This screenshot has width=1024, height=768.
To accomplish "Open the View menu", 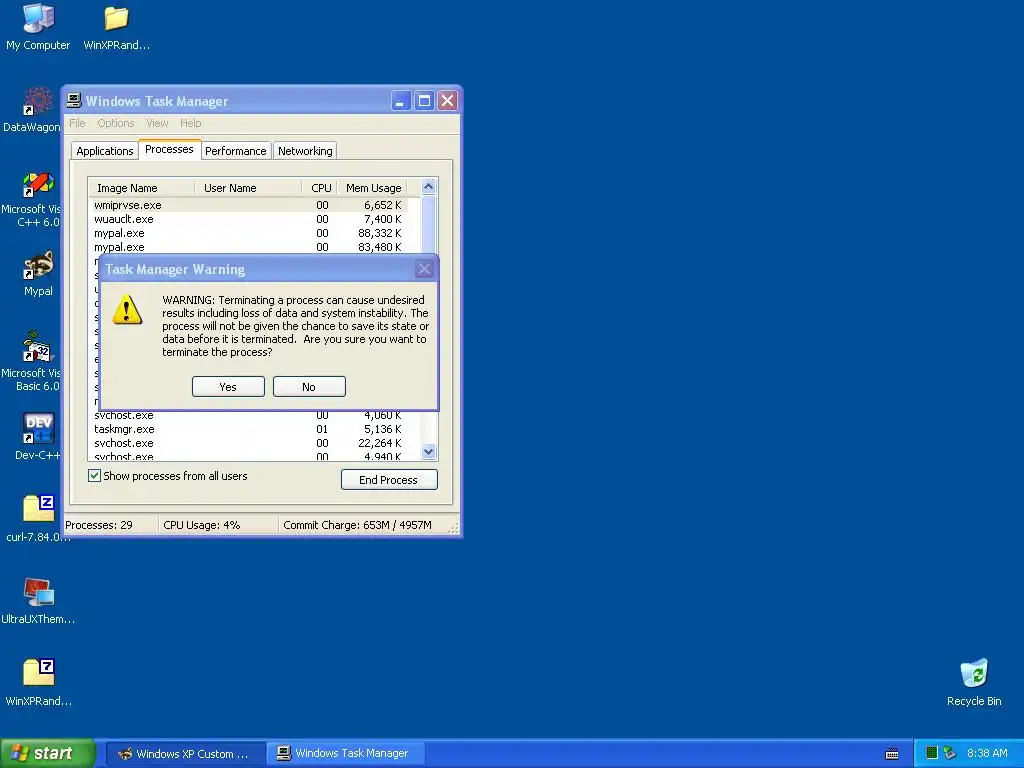I will pyautogui.click(x=157, y=123).
